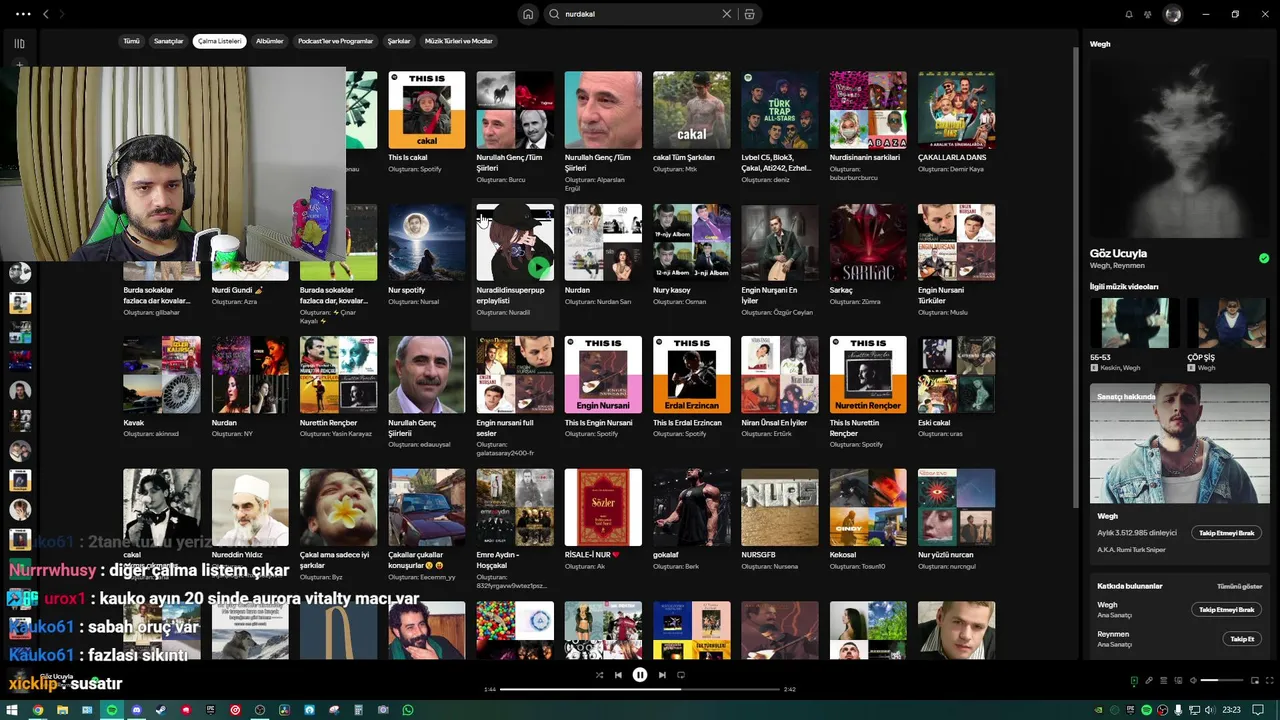The width and height of the screenshot is (1280, 720).
Task: Open the play queue icon
Action: point(1163,681)
